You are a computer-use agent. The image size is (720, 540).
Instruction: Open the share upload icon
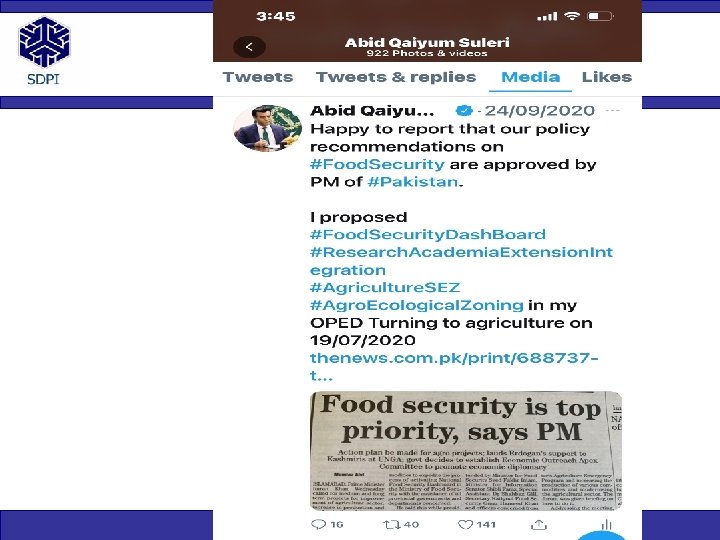coord(539,524)
